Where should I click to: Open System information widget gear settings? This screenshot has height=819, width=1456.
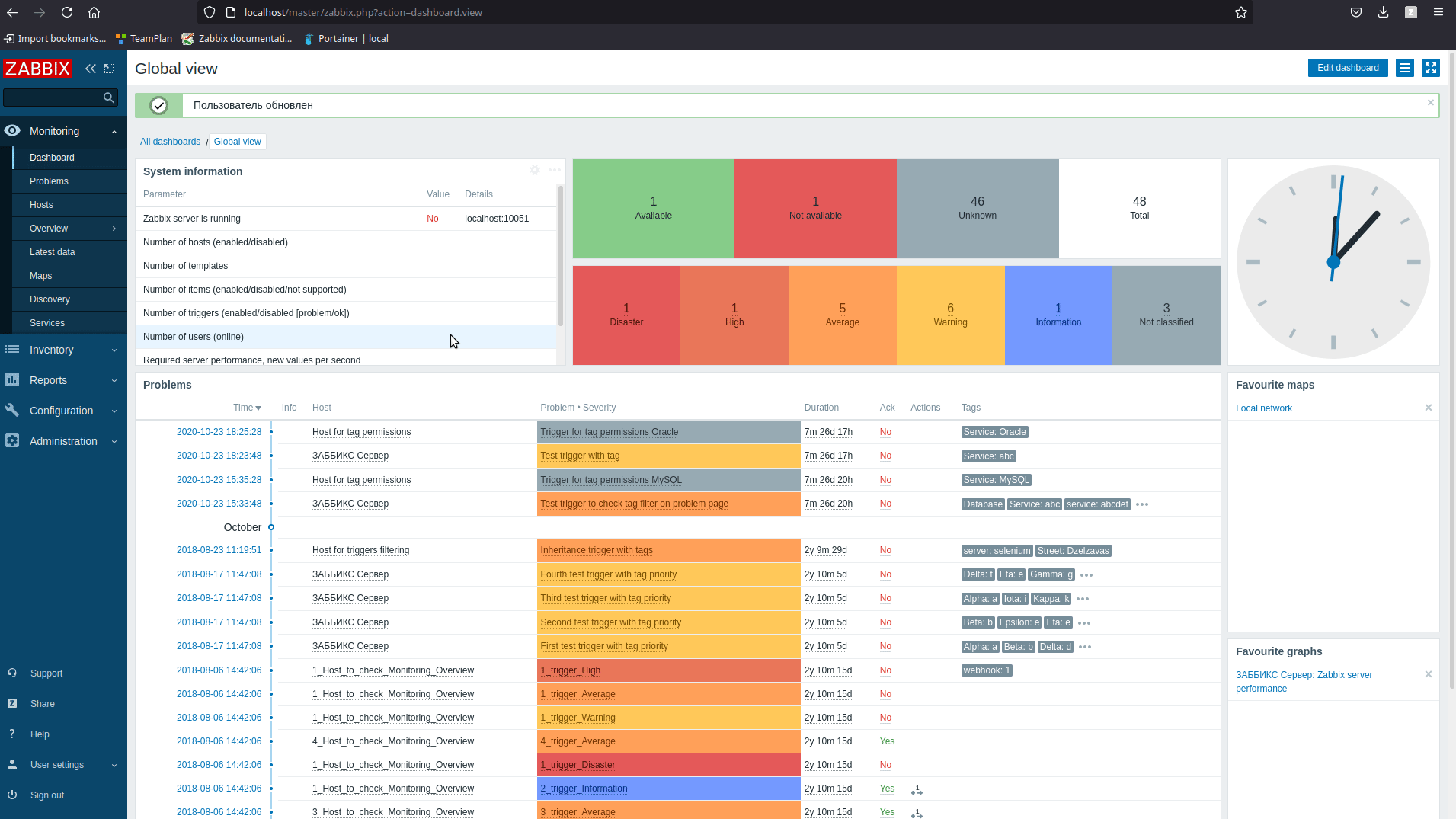coord(535,171)
